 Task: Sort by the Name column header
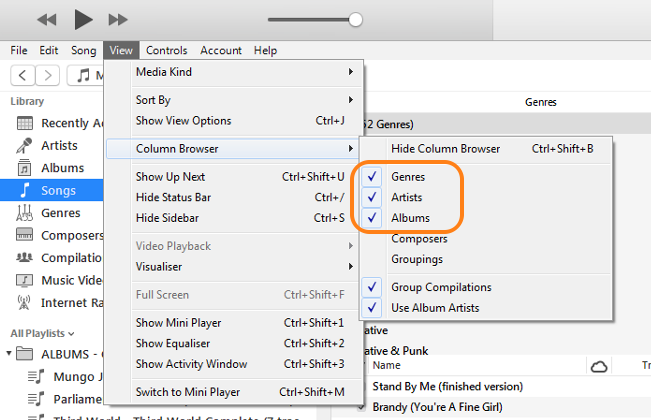(386, 366)
